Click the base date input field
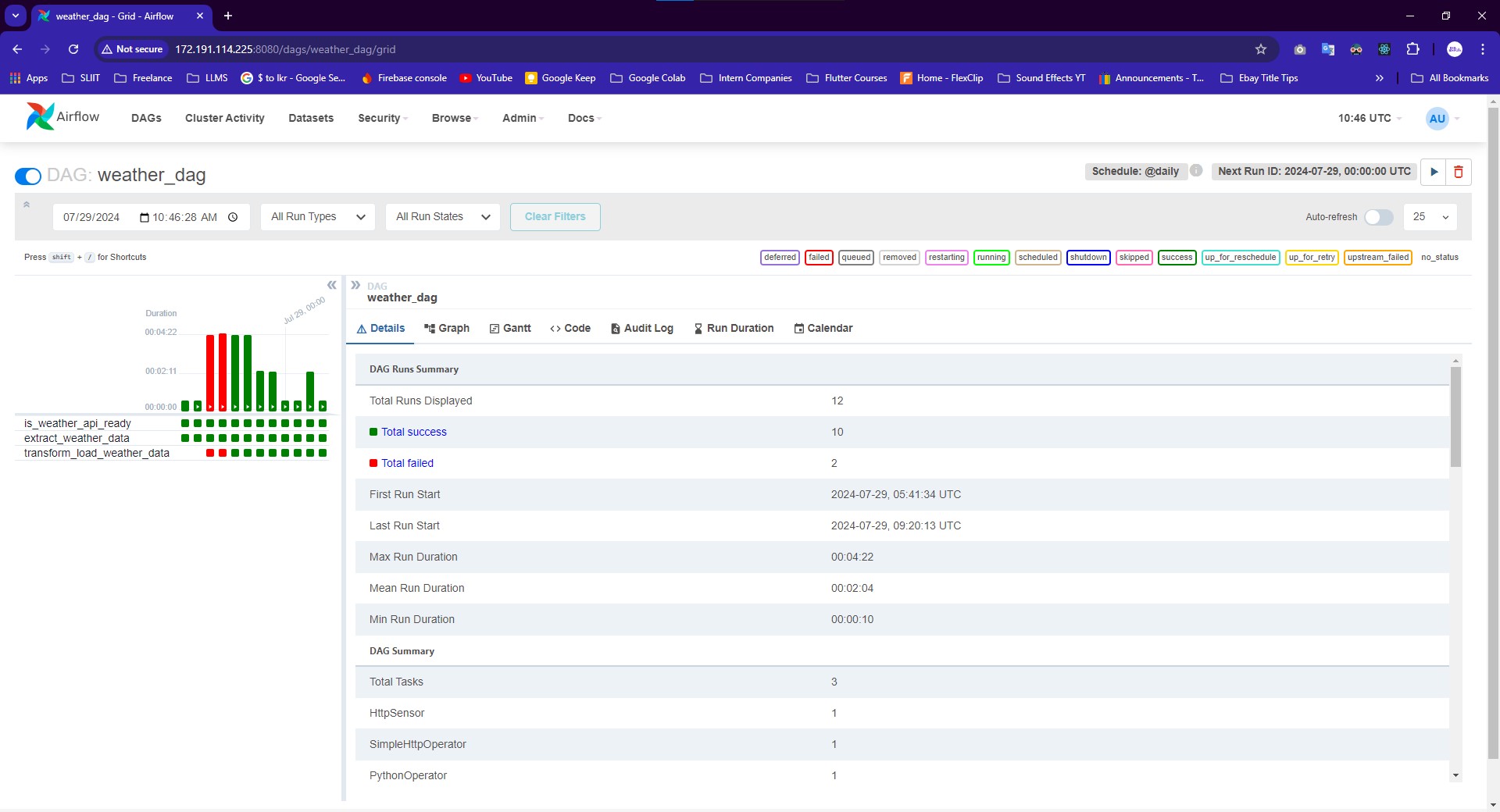Image resolution: width=1500 pixels, height=812 pixels. pos(151,217)
